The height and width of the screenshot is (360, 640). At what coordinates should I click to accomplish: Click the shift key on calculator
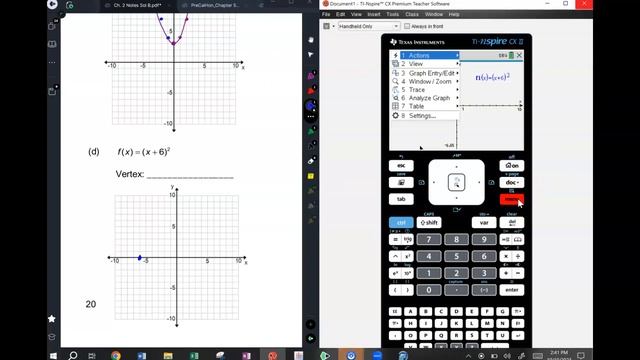pyautogui.click(x=429, y=222)
